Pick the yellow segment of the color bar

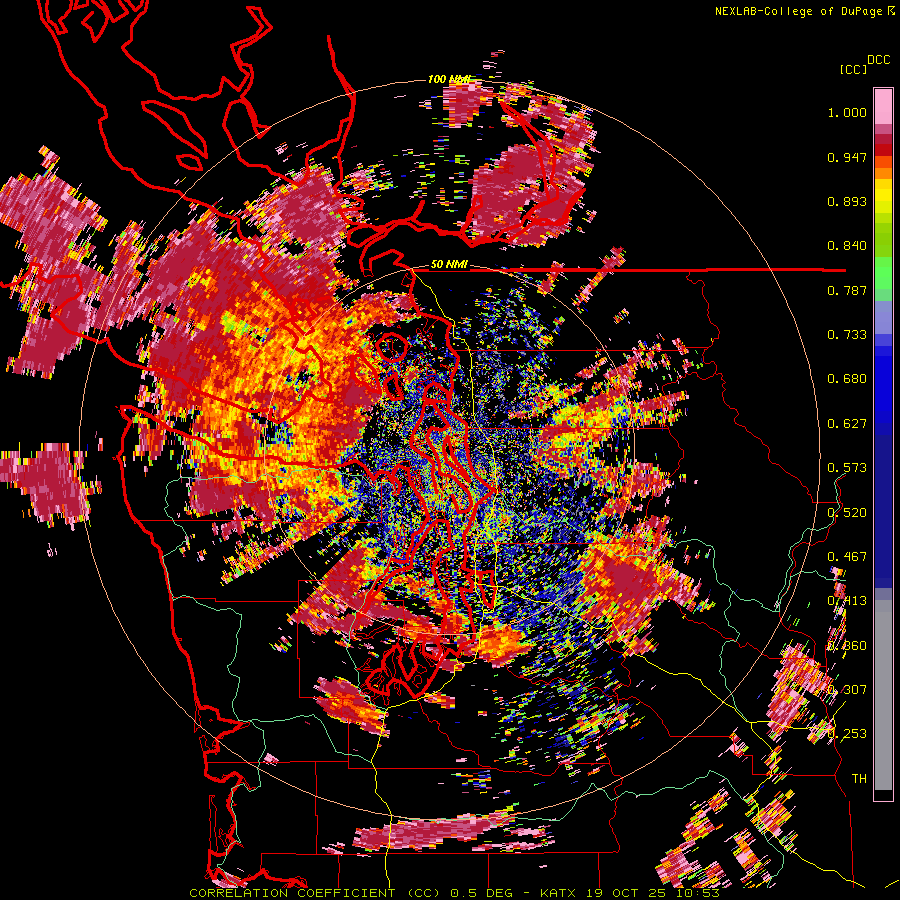883,197
